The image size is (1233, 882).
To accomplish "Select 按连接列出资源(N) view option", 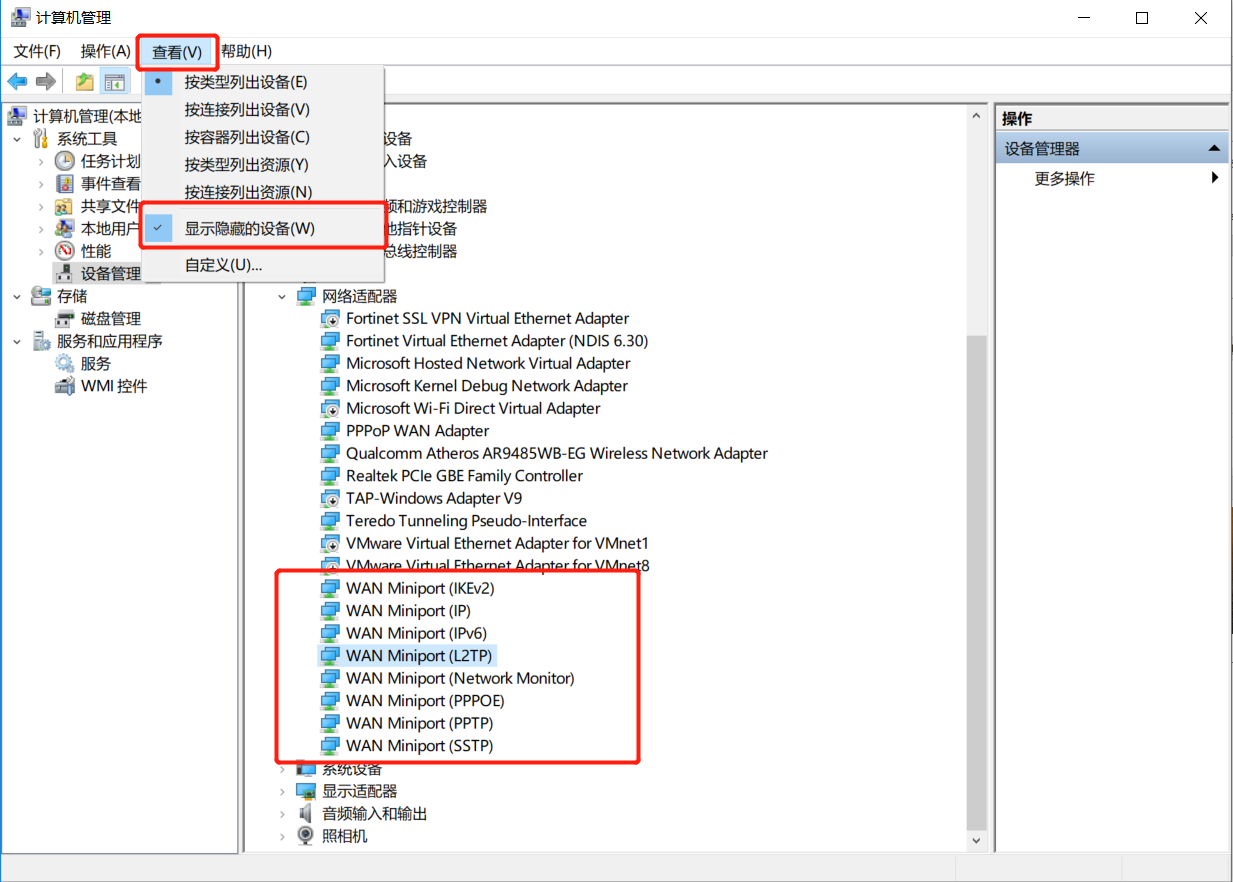I will [263, 192].
